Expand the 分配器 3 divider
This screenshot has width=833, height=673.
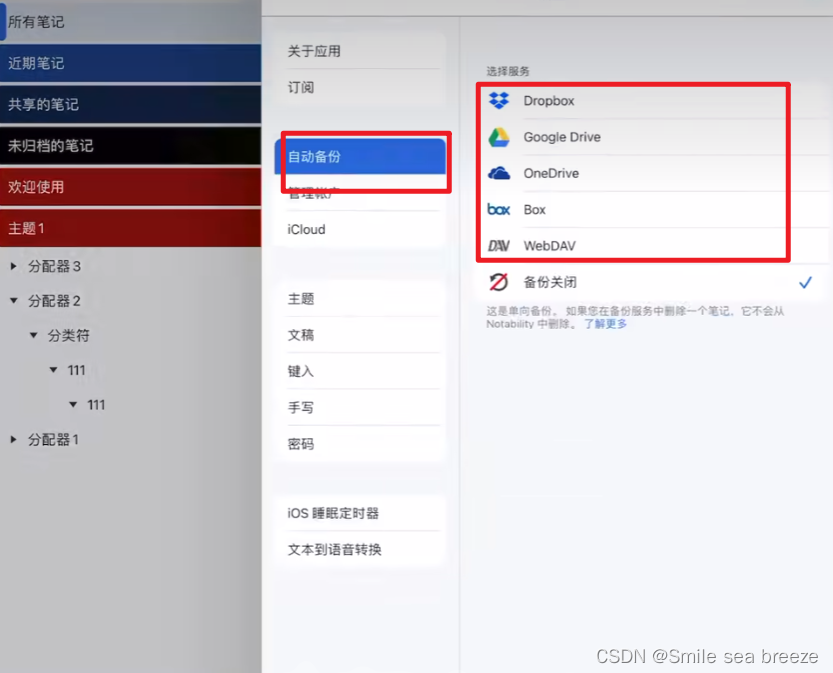14,266
